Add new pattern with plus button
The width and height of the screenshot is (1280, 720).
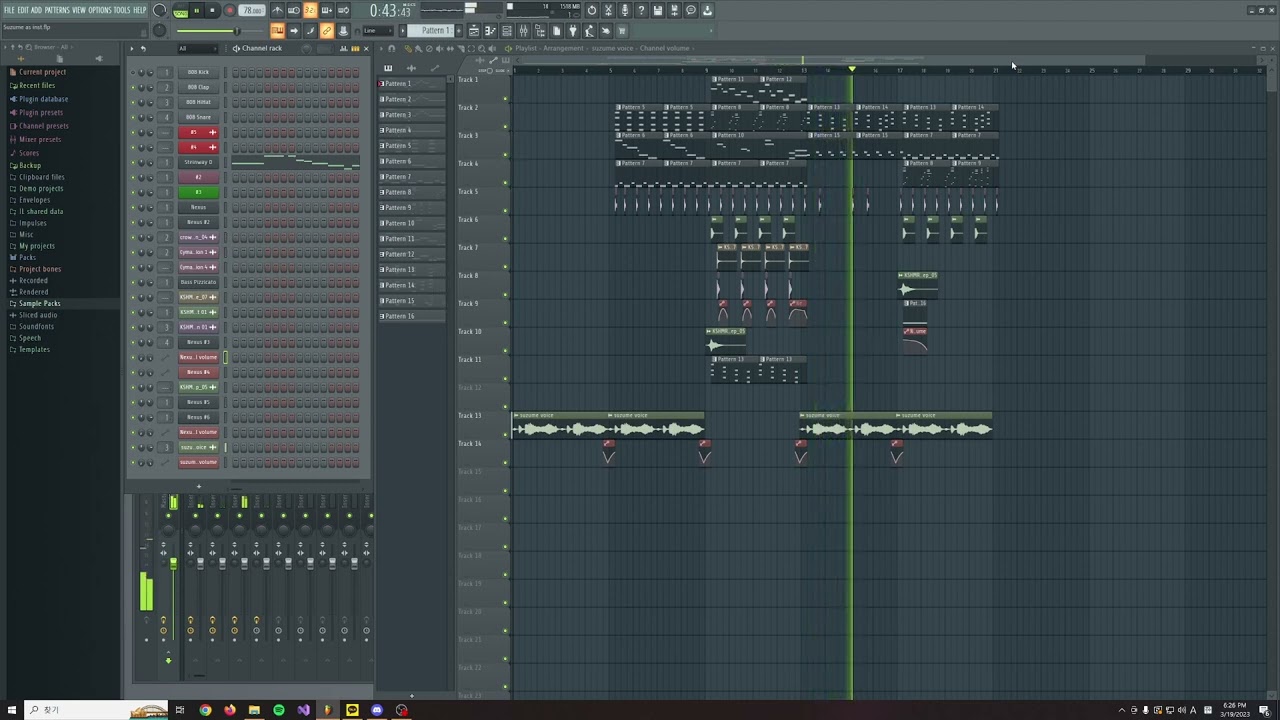[x=458, y=31]
